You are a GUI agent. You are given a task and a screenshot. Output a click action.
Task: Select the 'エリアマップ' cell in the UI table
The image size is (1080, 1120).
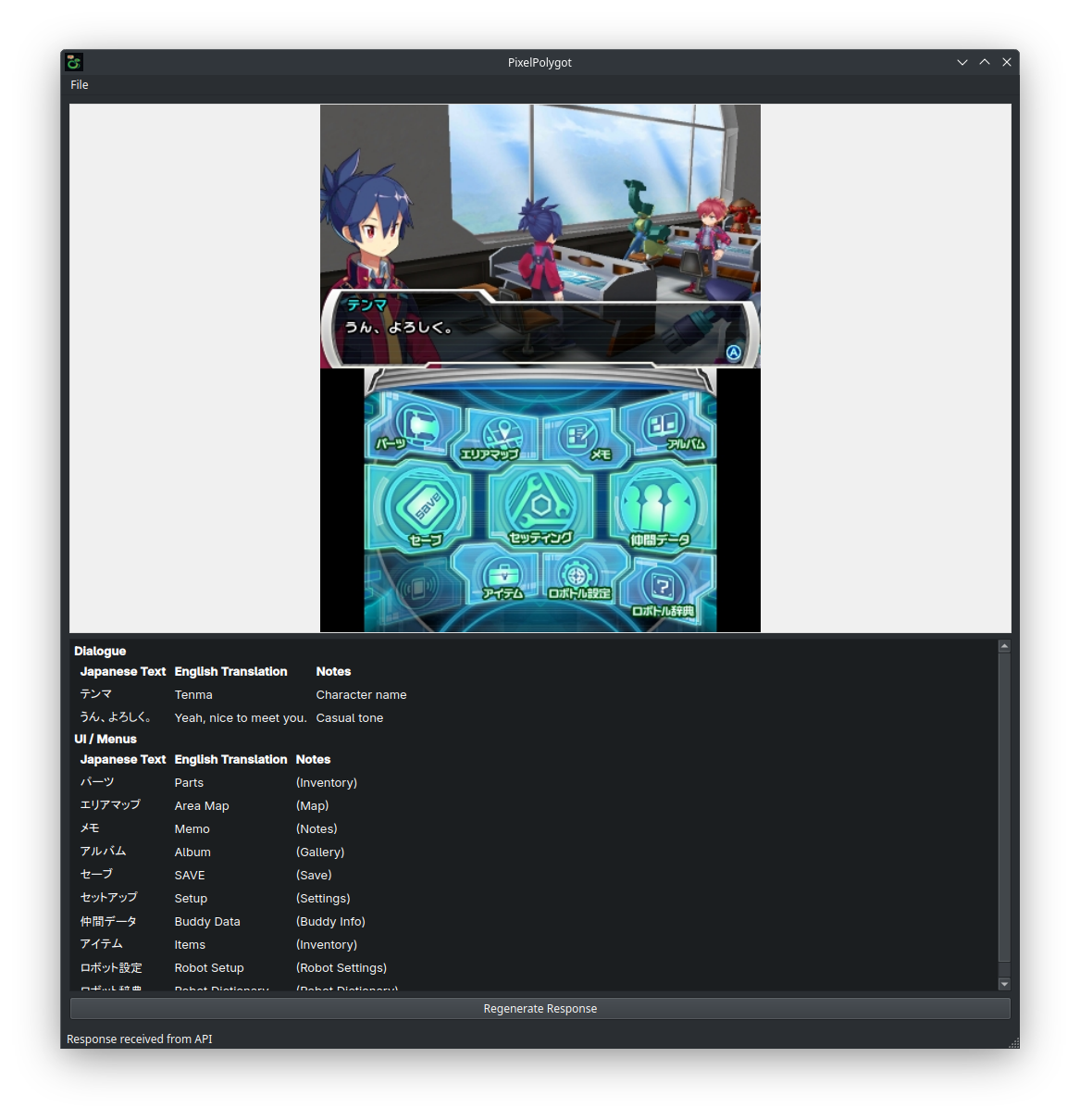pyautogui.click(x=110, y=805)
